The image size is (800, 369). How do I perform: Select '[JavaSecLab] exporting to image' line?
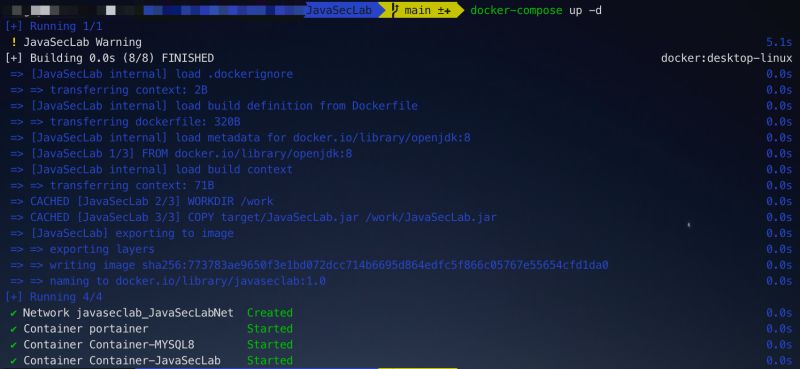click(122, 233)
